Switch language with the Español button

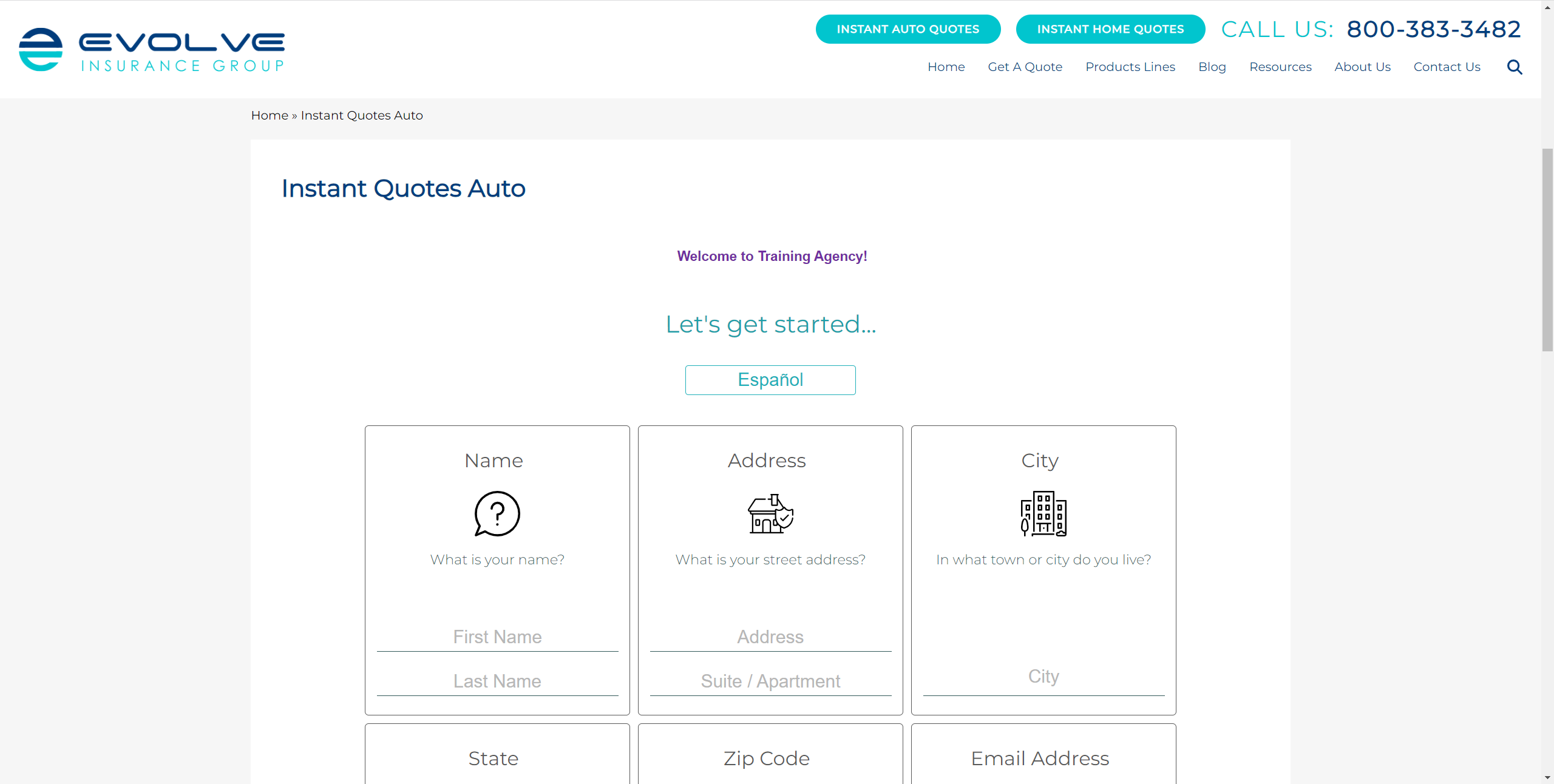tap(770, 380)
